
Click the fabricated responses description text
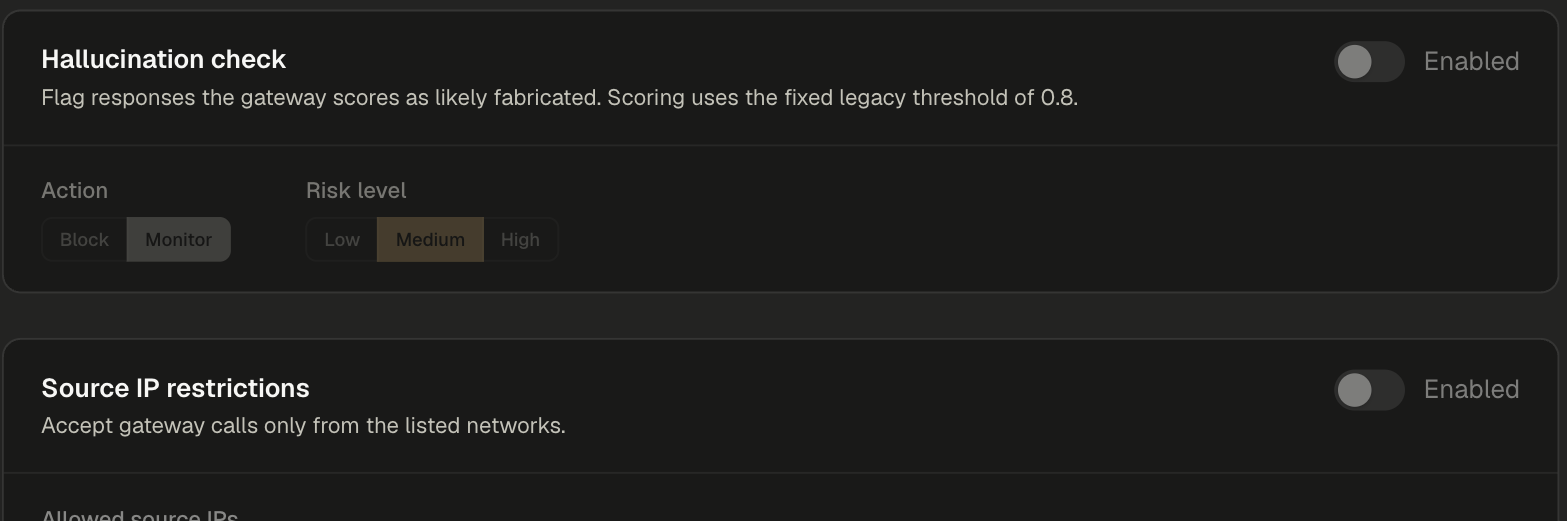pyautogui.click(x=560, y=98)
